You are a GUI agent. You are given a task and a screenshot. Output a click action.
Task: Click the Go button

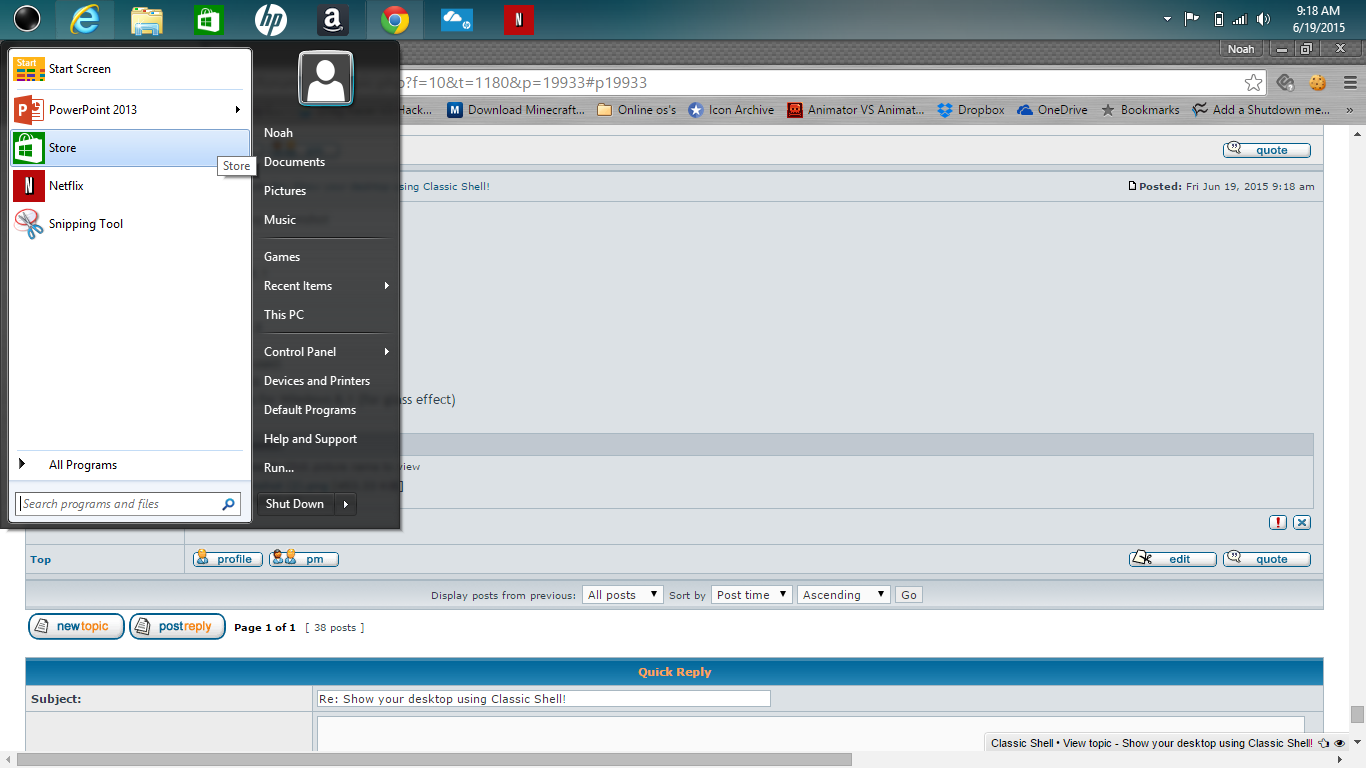tap(908, 595)
